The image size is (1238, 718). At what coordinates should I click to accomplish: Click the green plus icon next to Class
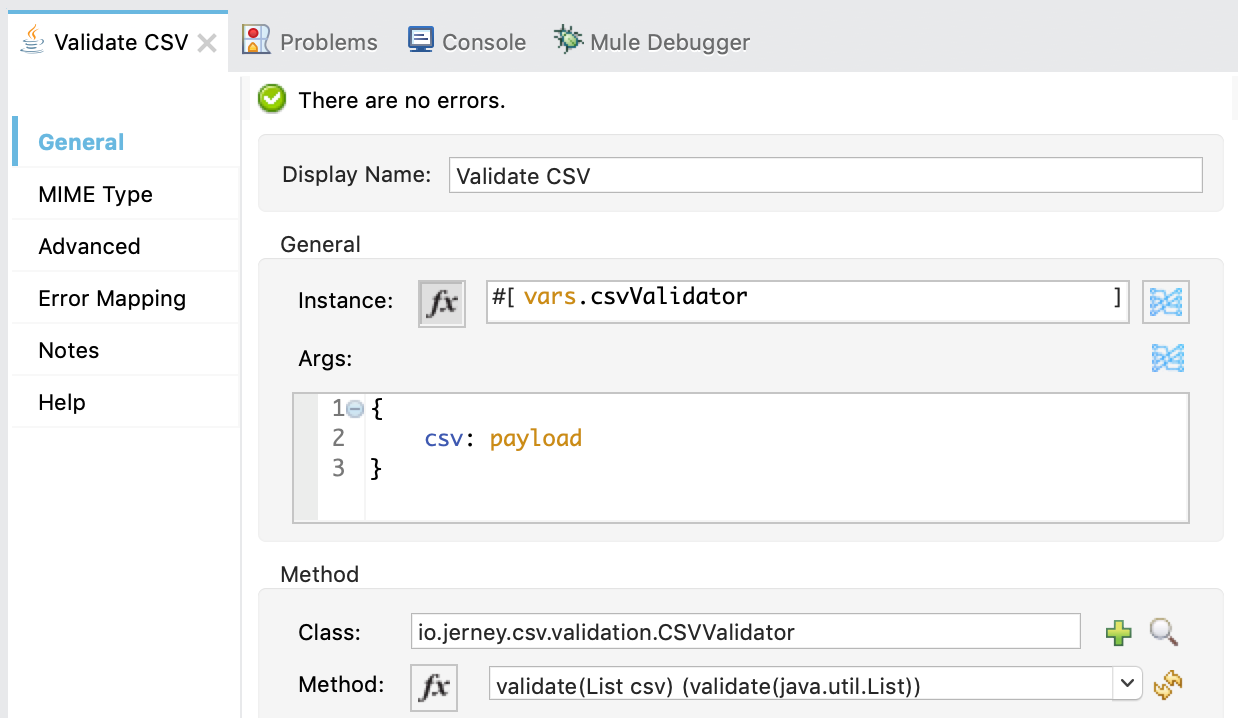[x=1118, y=632]
